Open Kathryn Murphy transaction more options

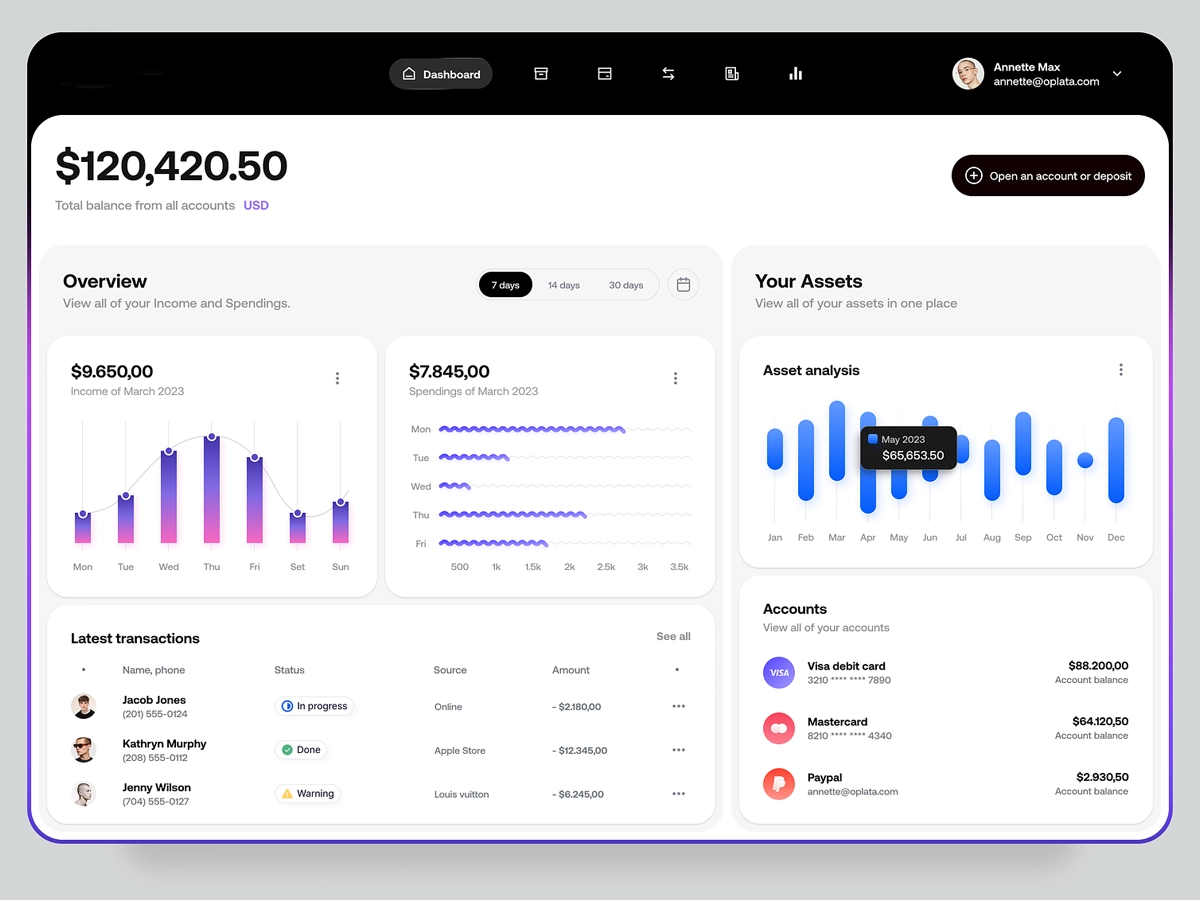679,750
